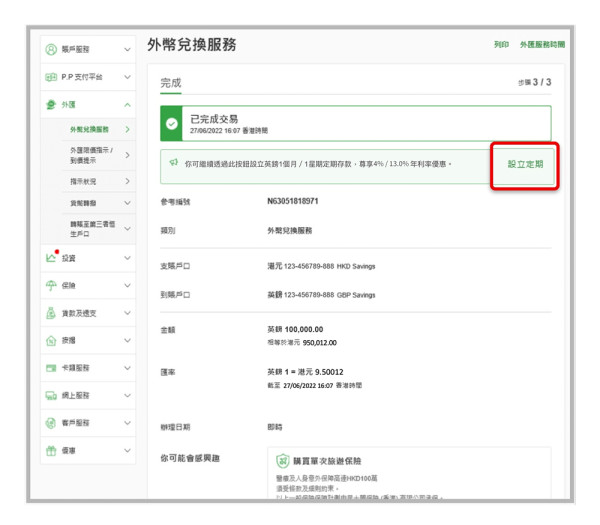The width and height of the screenshot is (600, 525).
Task: Click the 港元 123-456789-888 HKD Savings account
Action: click(321, 266)
